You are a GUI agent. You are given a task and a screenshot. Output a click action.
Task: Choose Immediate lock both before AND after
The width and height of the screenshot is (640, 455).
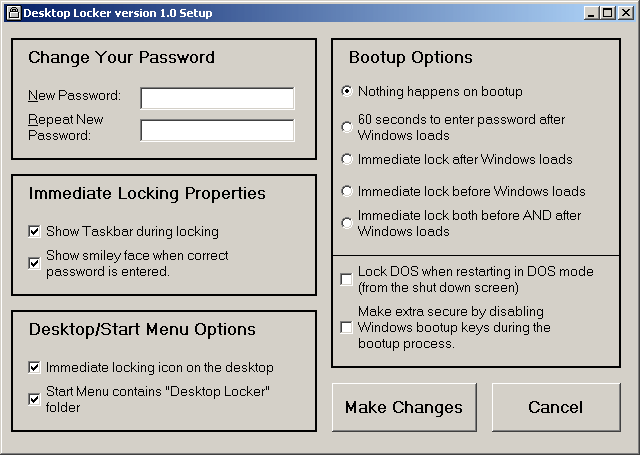[x=347, y=223]
